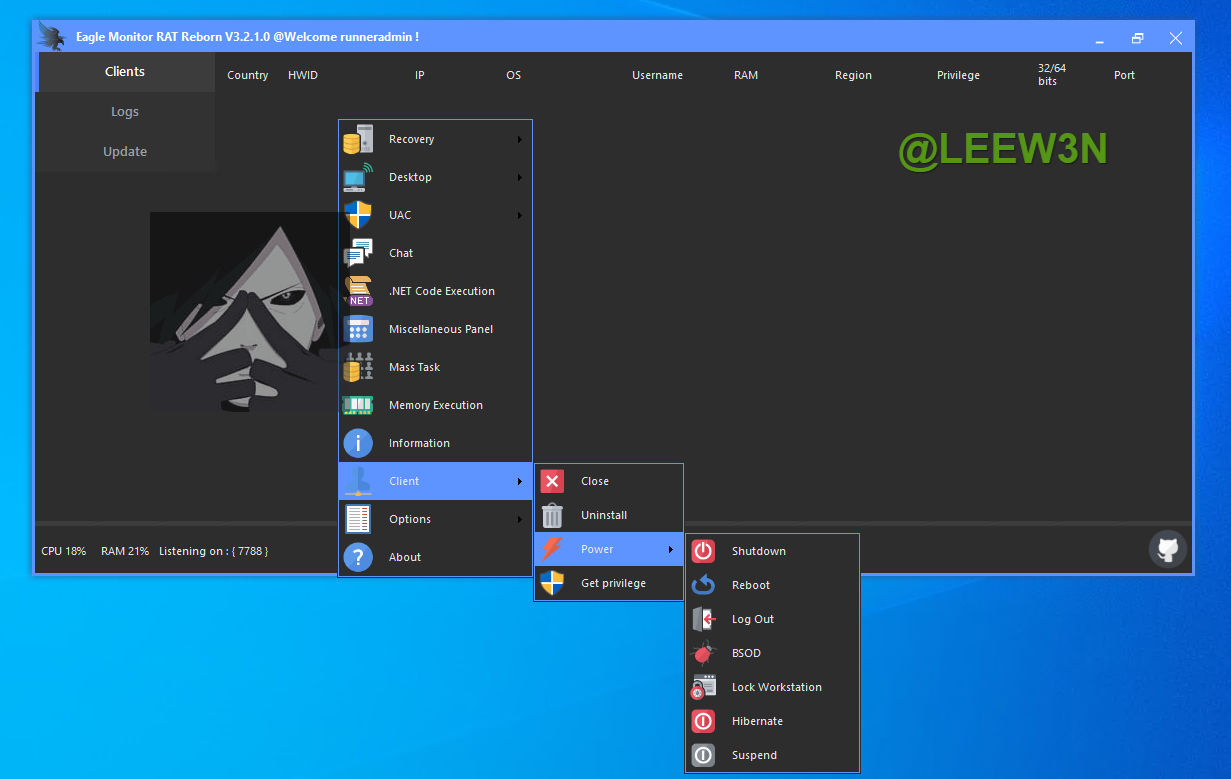This screenshot has width=1231, height=779.
Task: Choose Log Out in the Power submenu
Action: (752, 619)
